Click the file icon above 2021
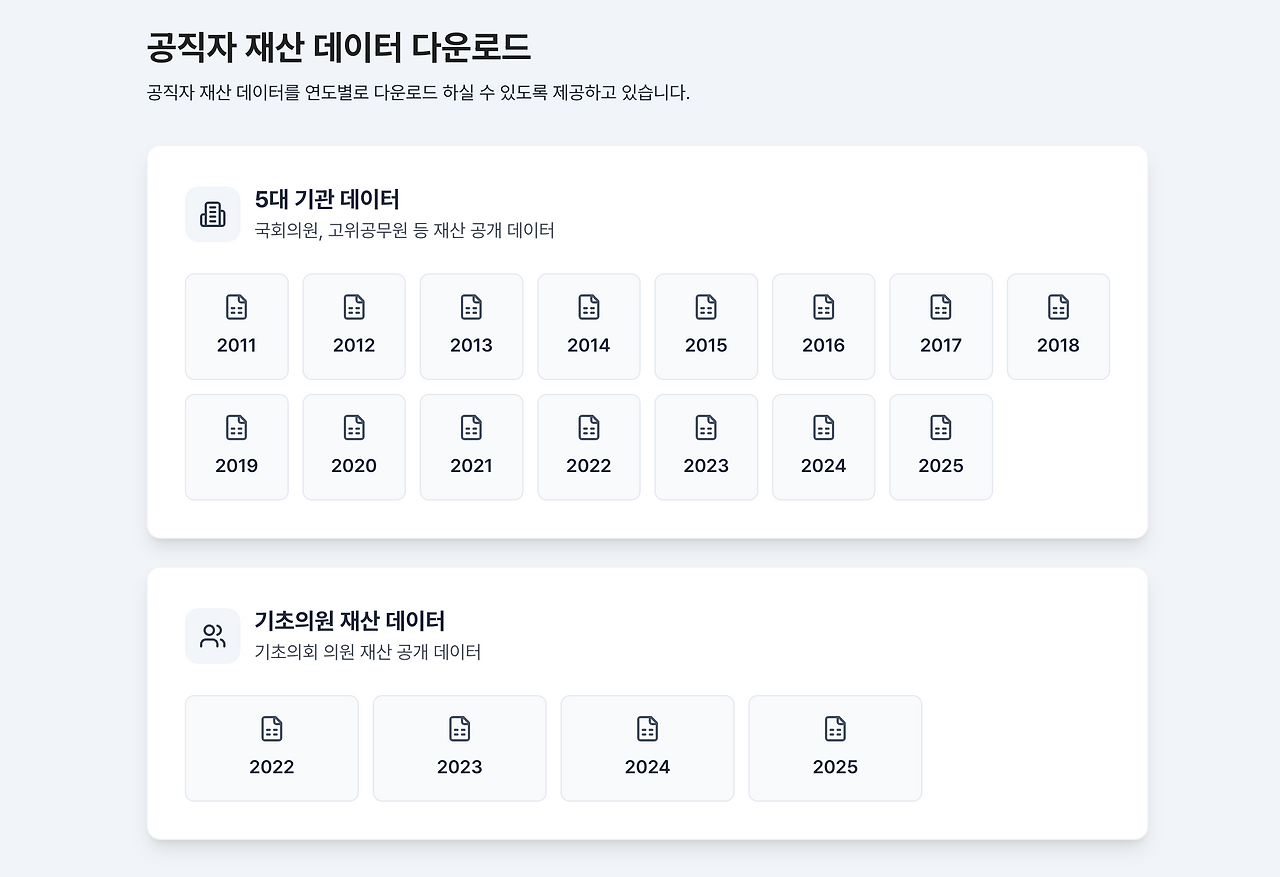The width and height of the screenshot is (1280, 877). pos(471,426)
